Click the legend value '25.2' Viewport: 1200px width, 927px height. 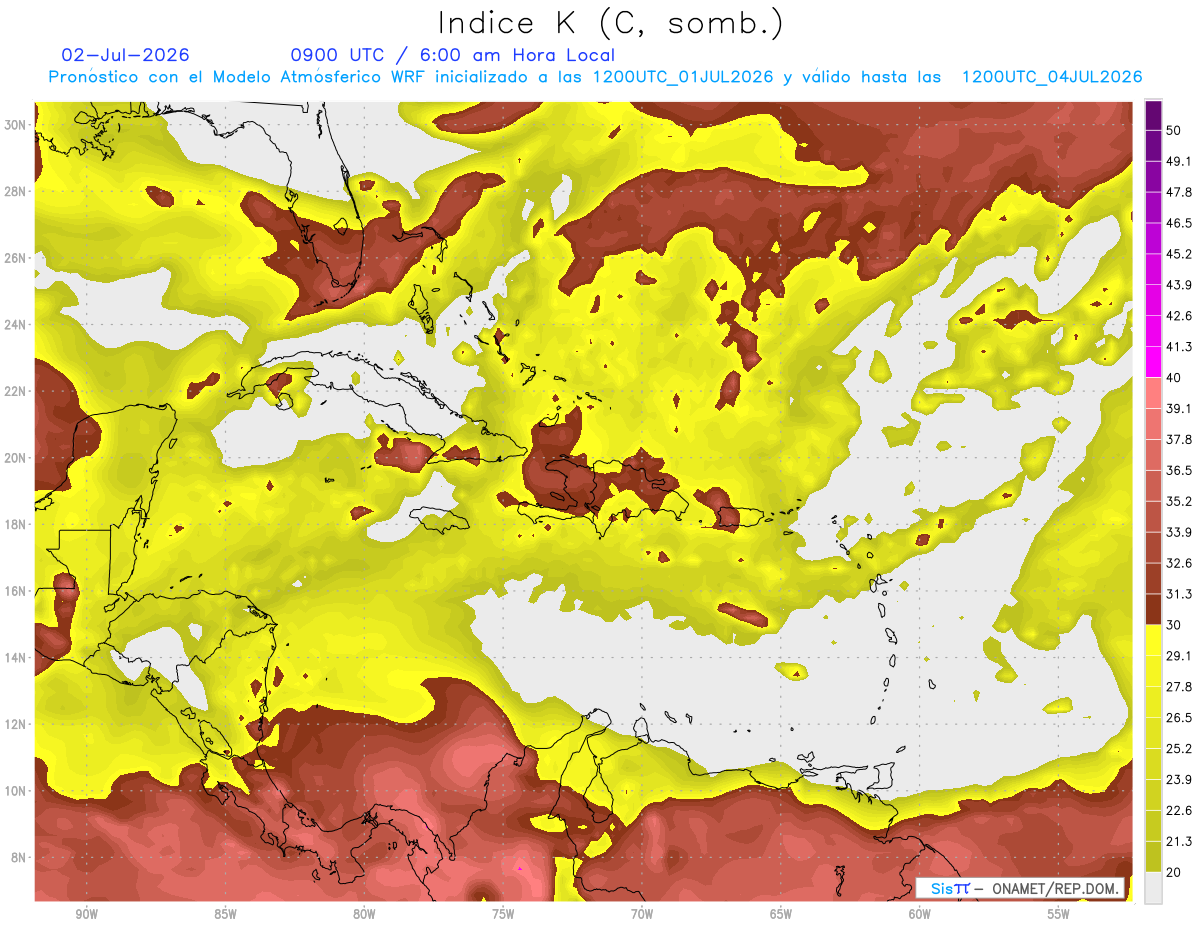point(1179,748)
